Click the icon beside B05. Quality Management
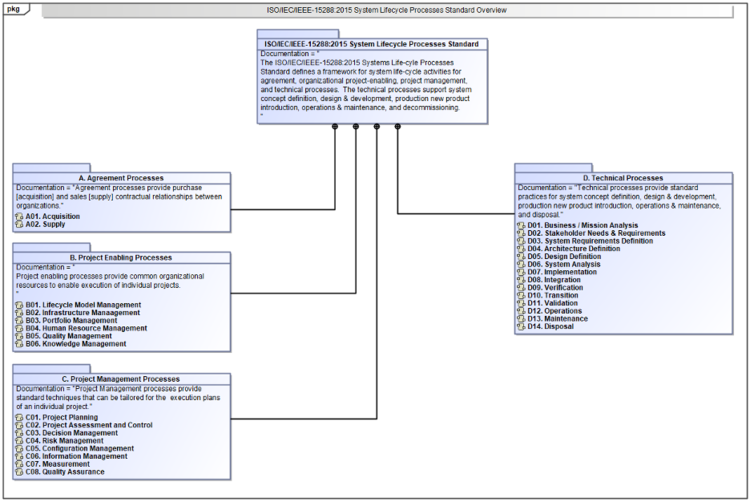 coord(20,336)
